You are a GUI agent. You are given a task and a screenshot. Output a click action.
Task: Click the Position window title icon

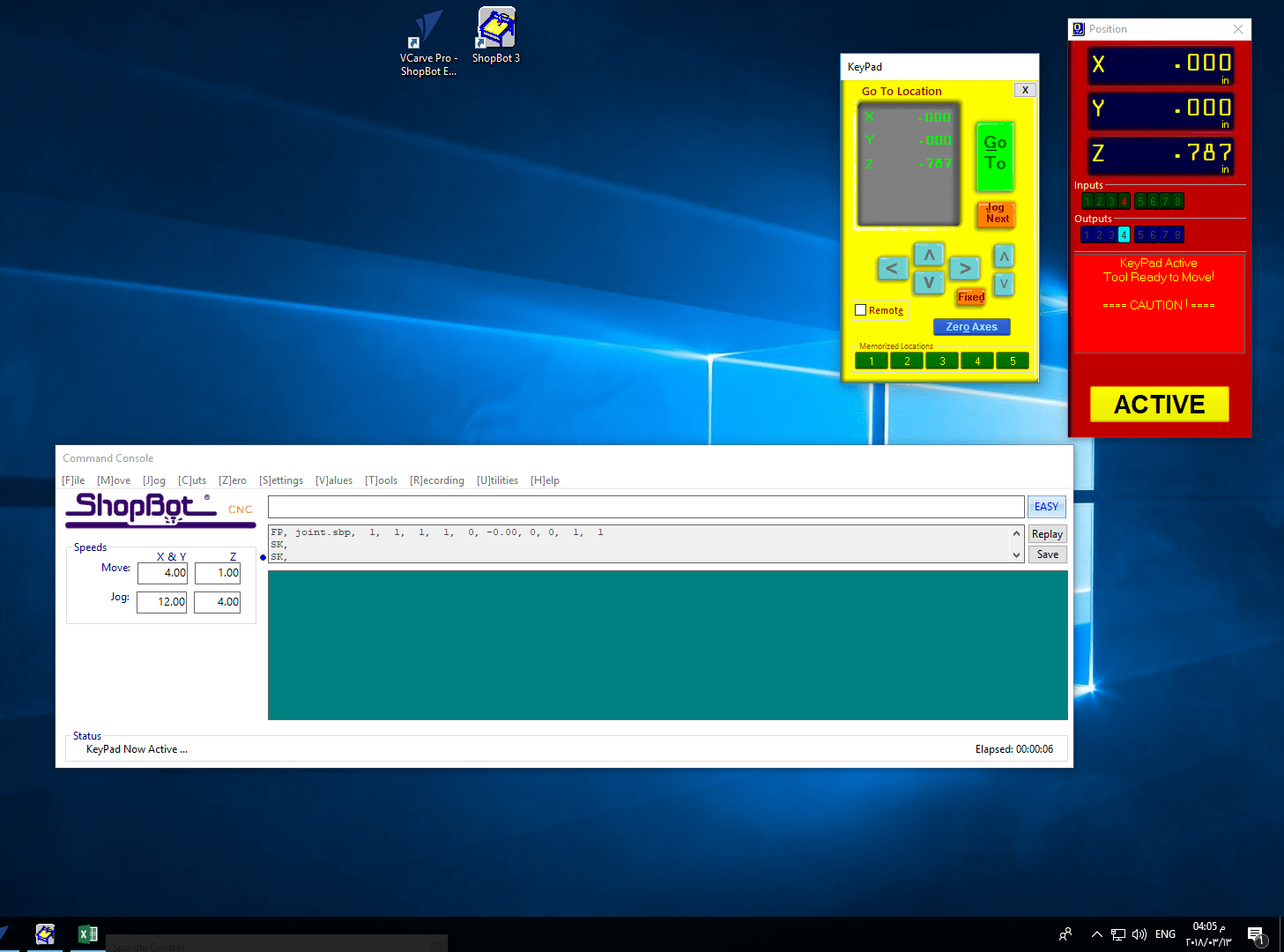[x=1079, y=29]
